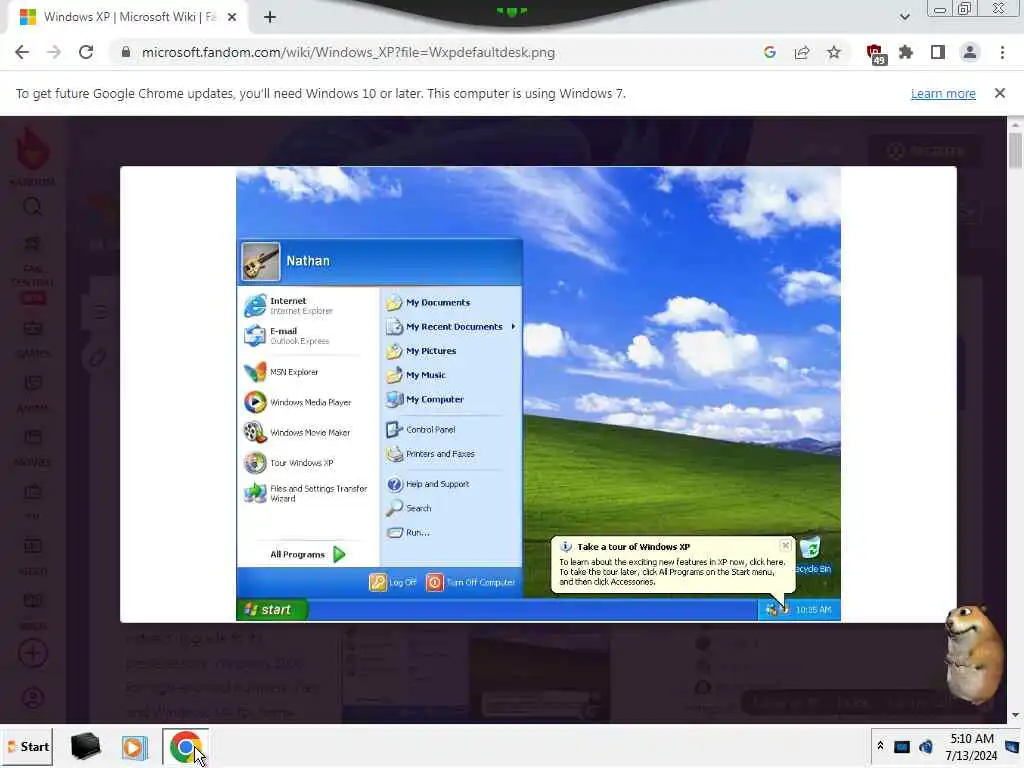Dismiss the Chrome update notification bar
The image size is (1024, 768).
pyautogui.click(x=1000, y=93)
